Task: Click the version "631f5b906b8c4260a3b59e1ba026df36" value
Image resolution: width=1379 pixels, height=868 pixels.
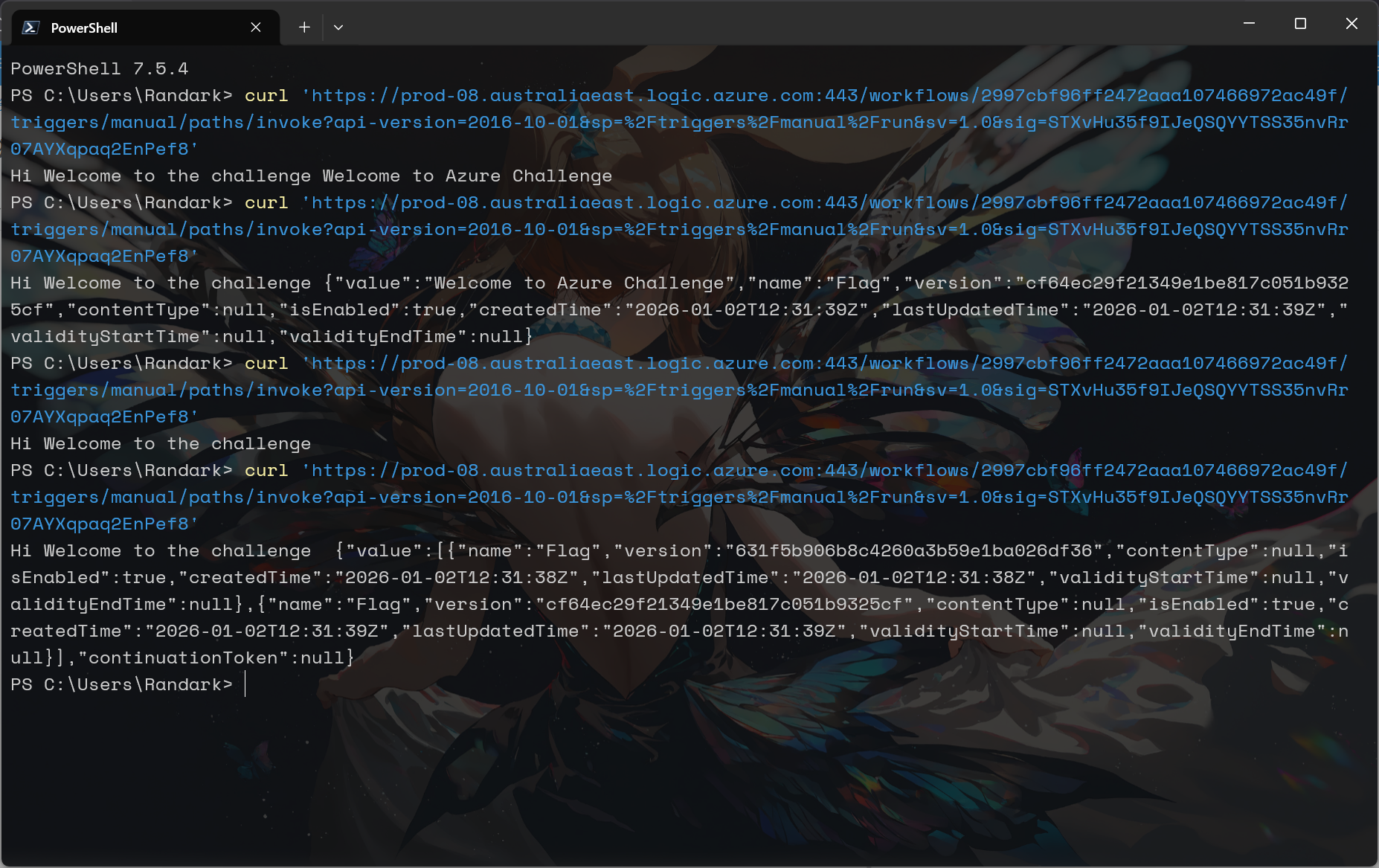Action: (913, 551)
